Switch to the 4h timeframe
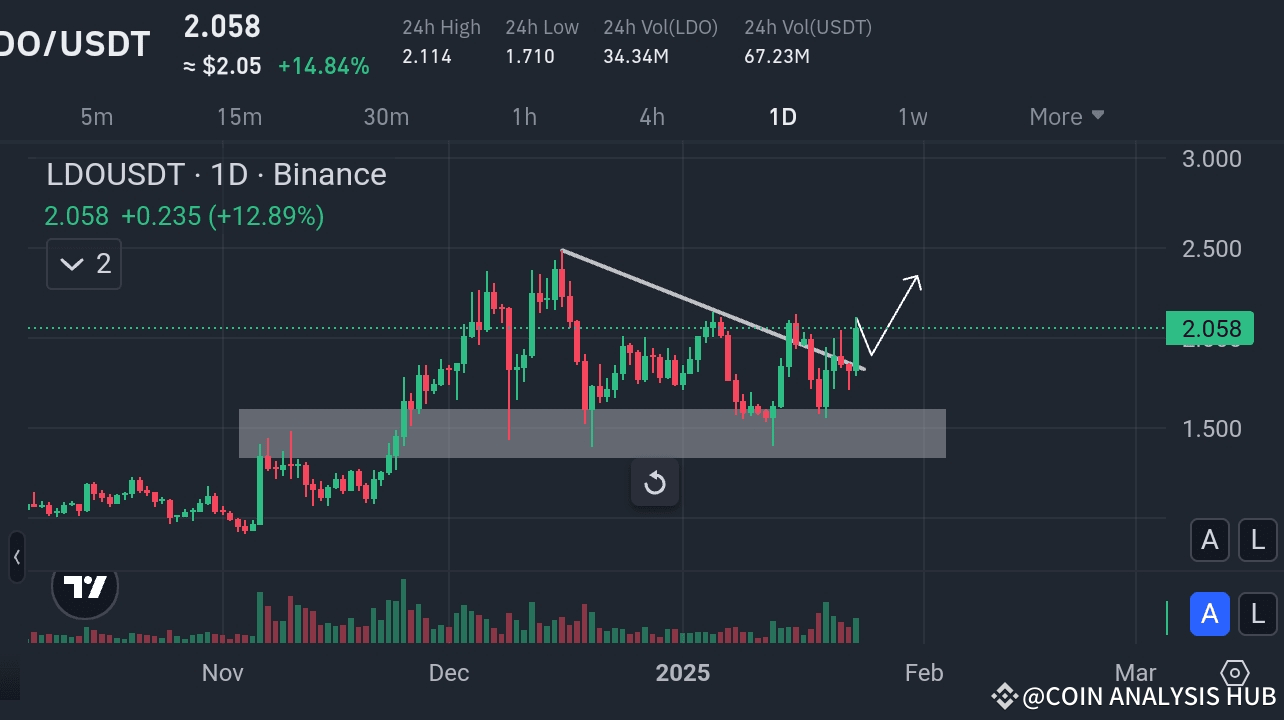The height and width of the screenshot is (720, 1284). pyautogui.click(x=651, y=116)
